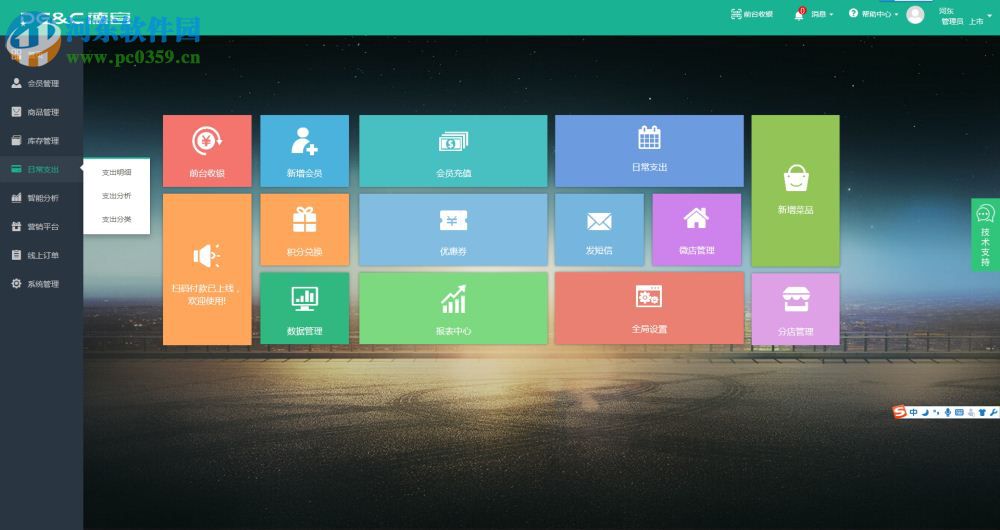
Task: Click the help question mark icon
Action: coord(853,13)
